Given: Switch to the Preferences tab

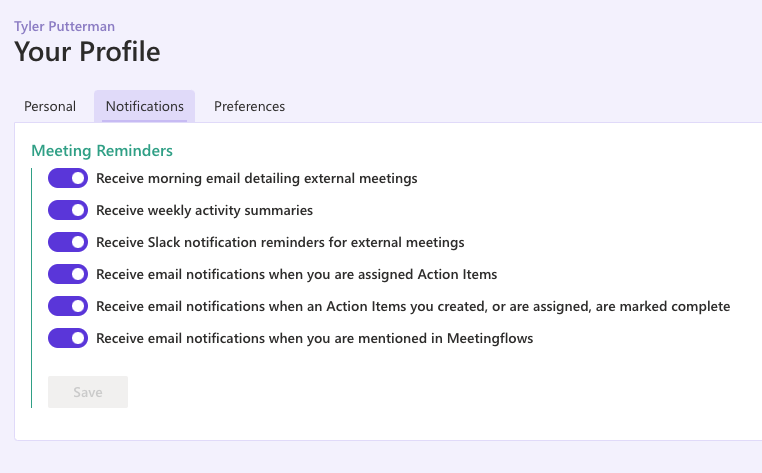Looking at the screenshot, I should click(249, 106).
